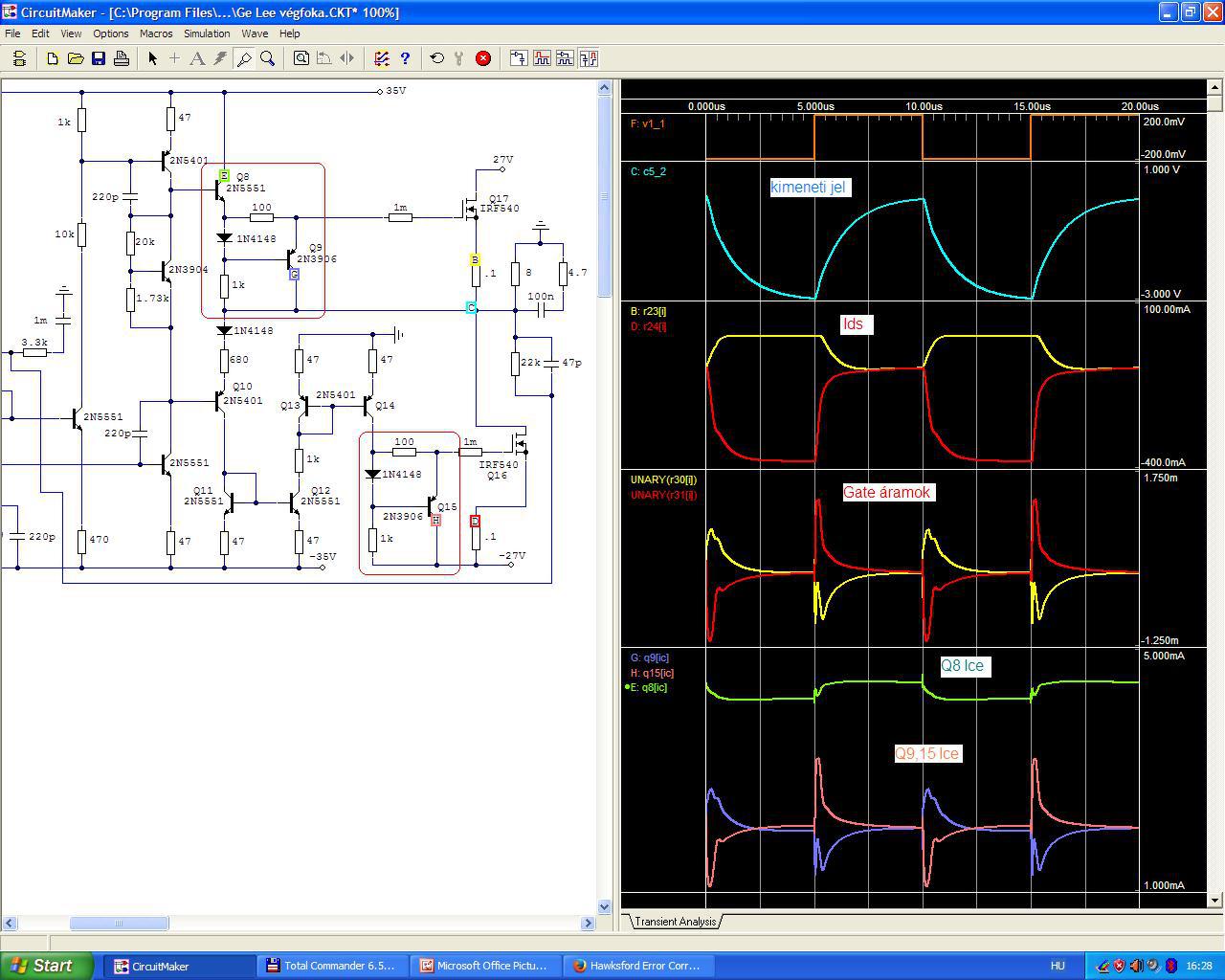Select the C: c5_2 waveform label
Image resolution: width=1225 pixels, height=980 pixels.
tap(649, 171)
